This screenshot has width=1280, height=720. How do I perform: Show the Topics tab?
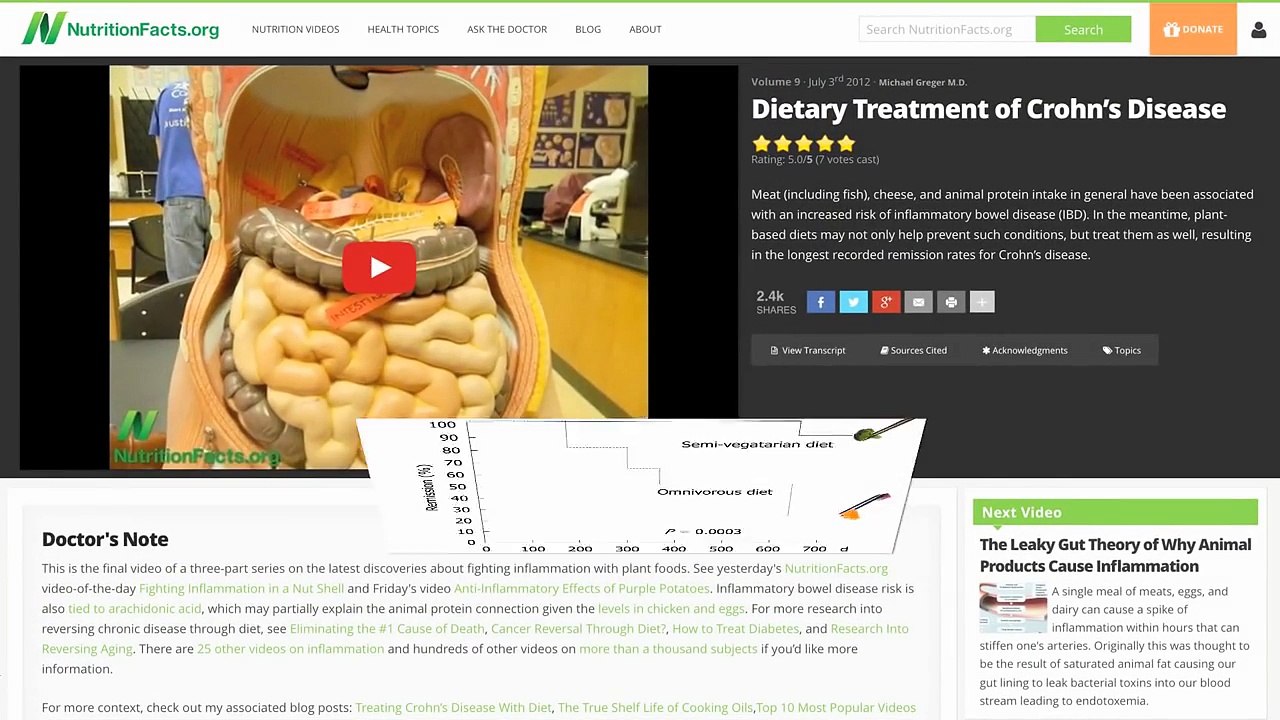coord(1122,350)
